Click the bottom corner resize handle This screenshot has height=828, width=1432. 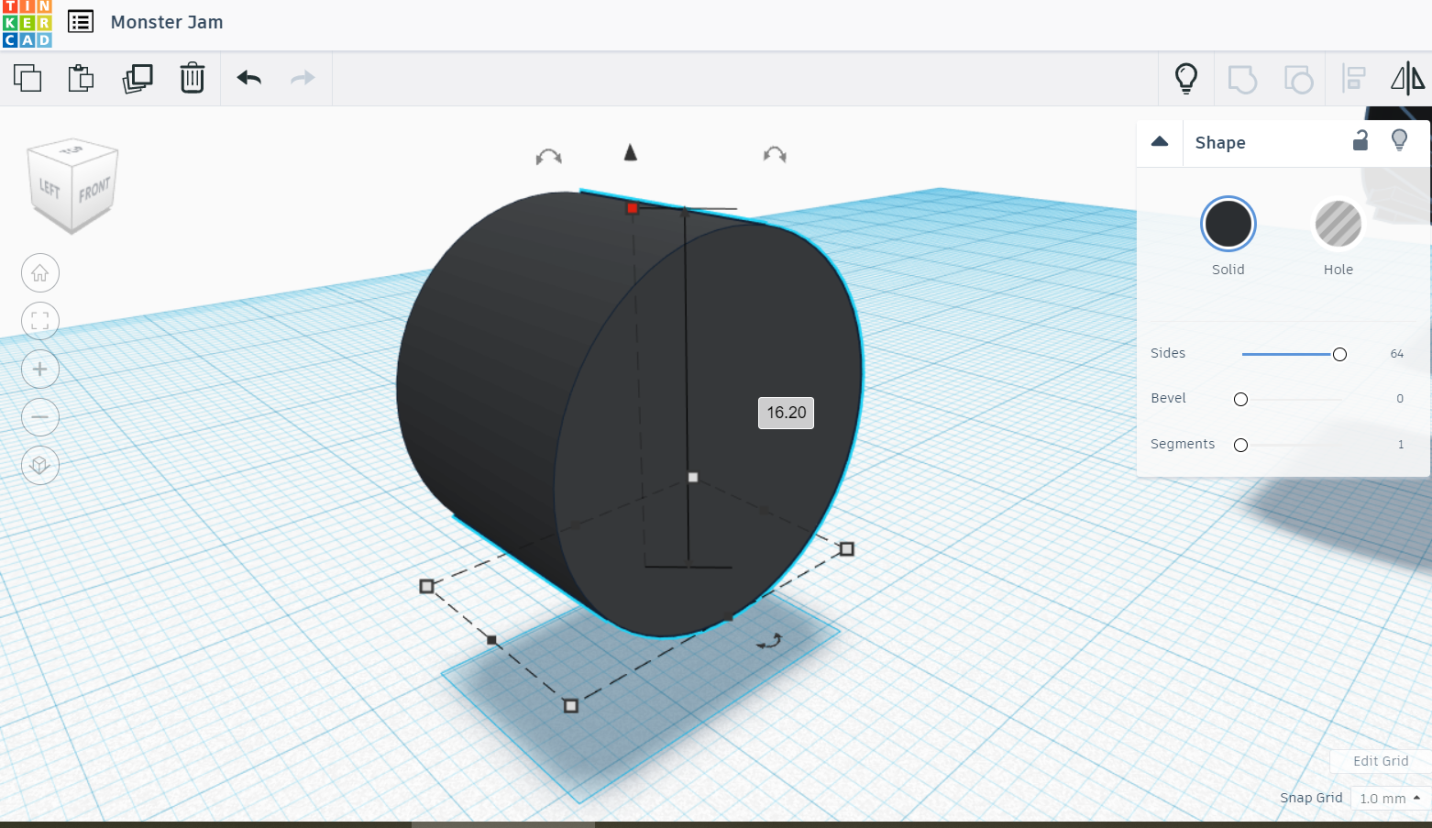tap(571, 706)
